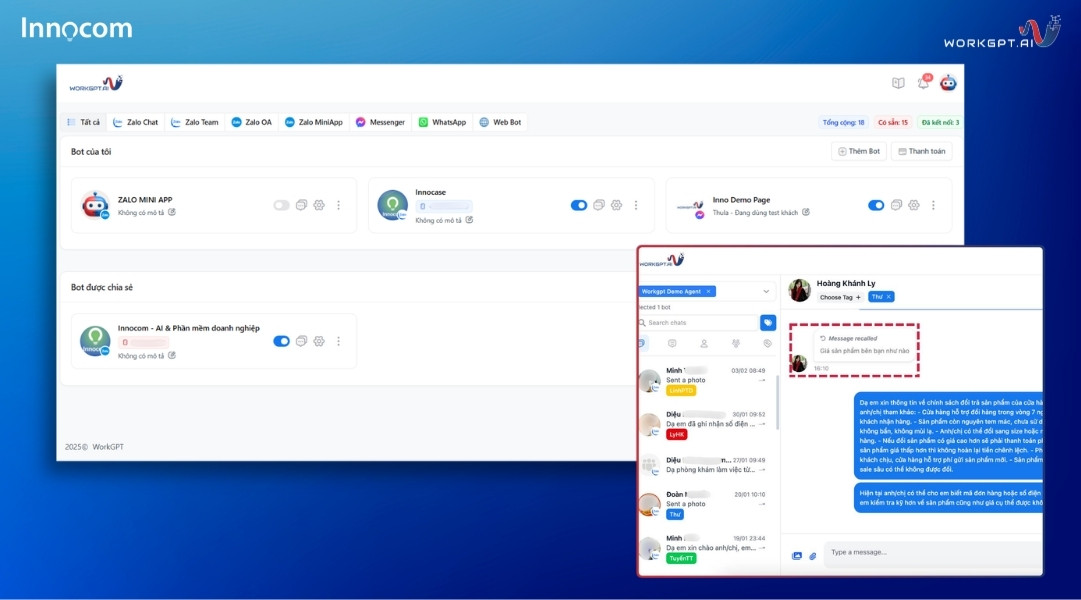Open settings gear for Inno Demo Page
The height and width of the screenshot is (600, 1081).
tap(913, 205)
